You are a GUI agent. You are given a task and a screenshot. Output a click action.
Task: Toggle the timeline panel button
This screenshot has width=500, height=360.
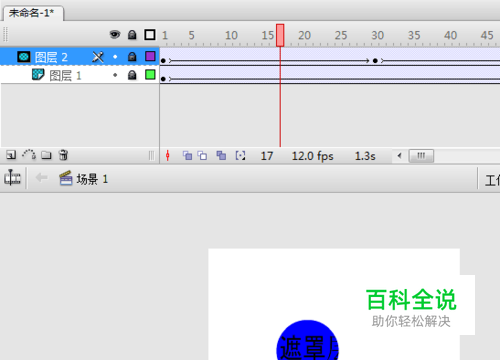(12, 178)
